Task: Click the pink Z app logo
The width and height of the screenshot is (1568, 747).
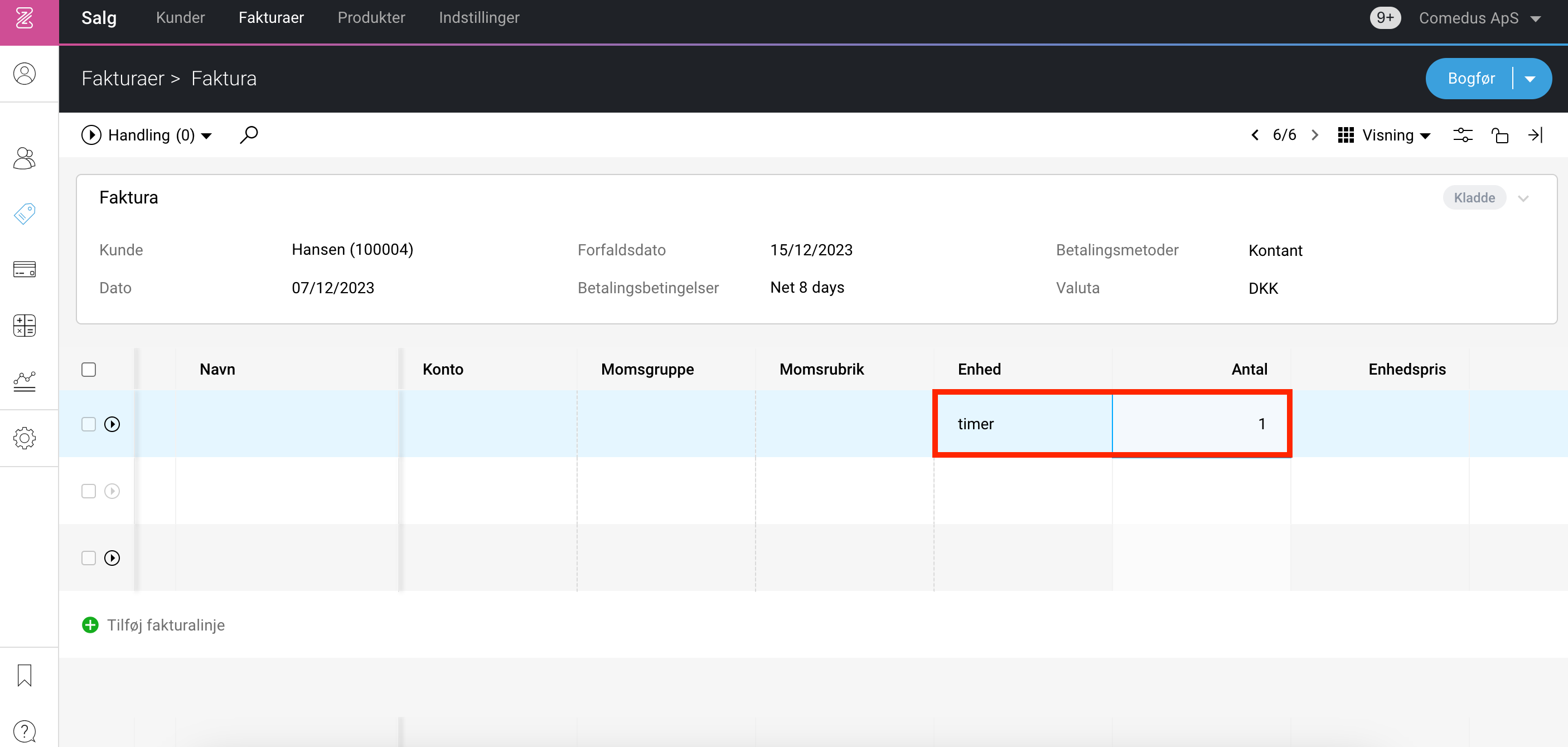Action: 25,18
